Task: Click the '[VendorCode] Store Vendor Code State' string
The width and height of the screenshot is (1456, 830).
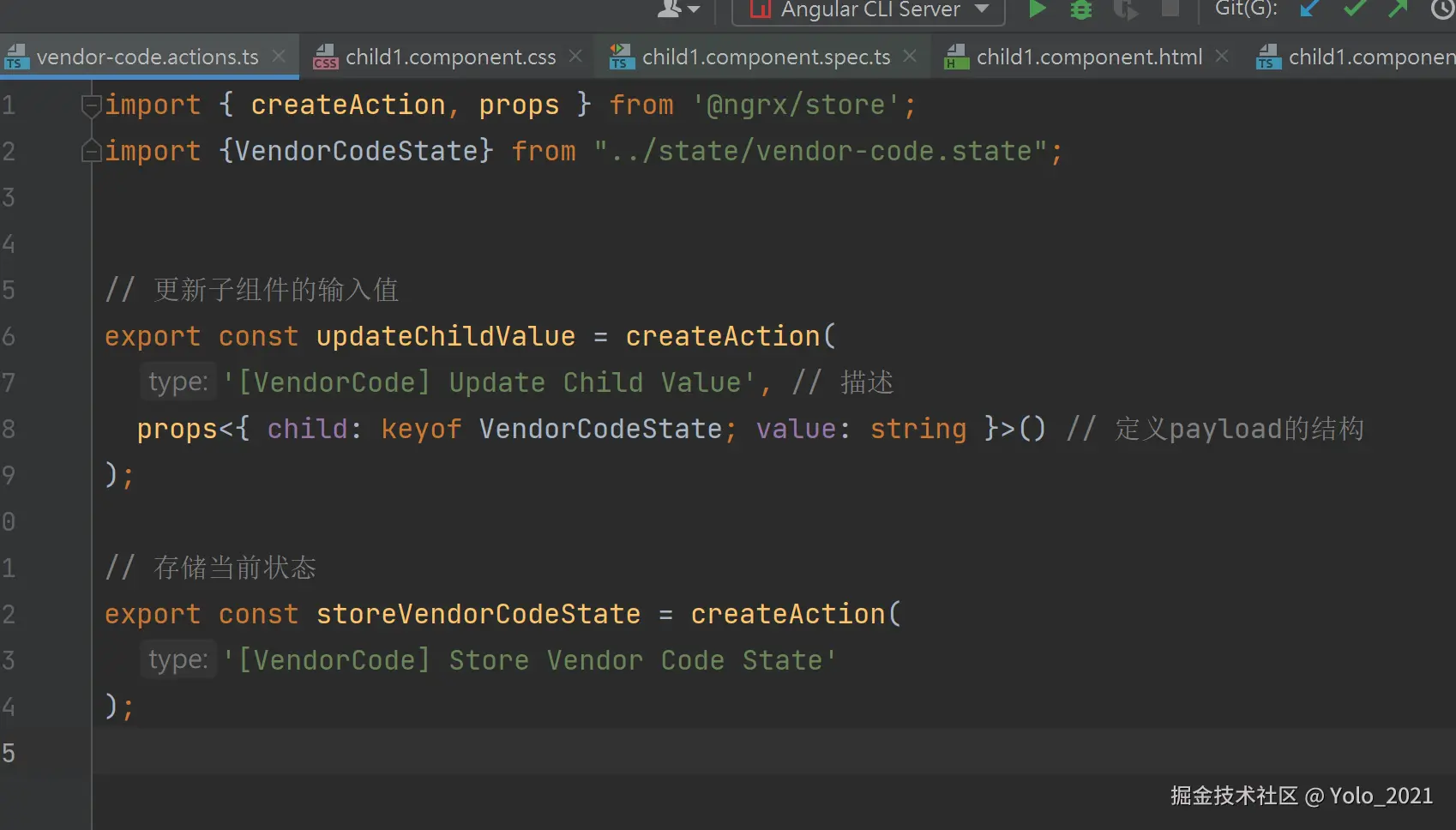Action: [x=529, y=661]
